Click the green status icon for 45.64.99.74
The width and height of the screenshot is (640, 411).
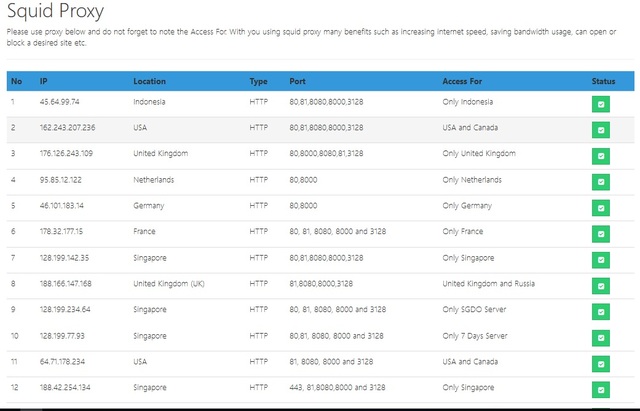pyautogui.click(x=601, y=104)
